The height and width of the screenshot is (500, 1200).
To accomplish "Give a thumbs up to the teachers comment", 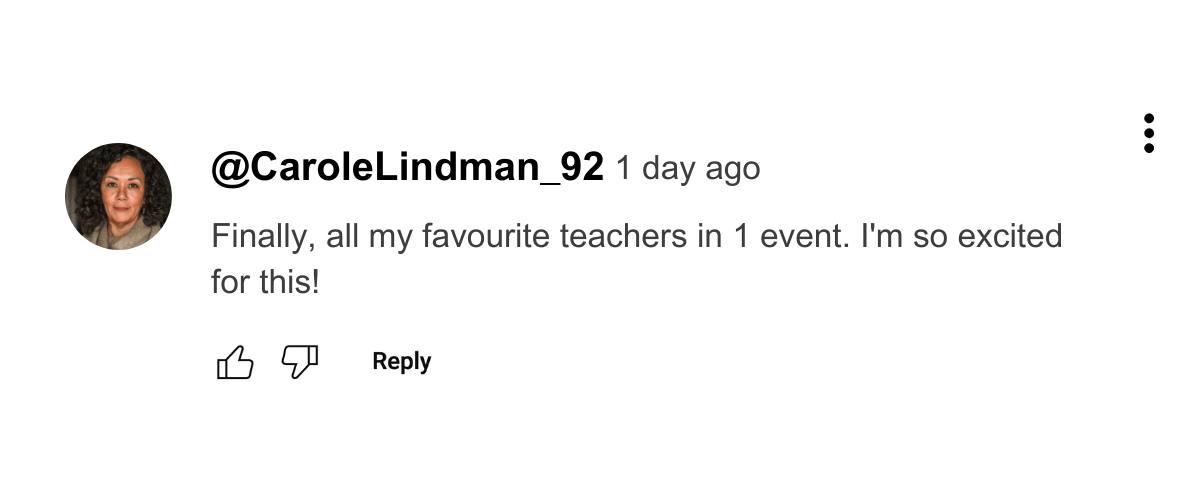I will [x=235, y=362].
